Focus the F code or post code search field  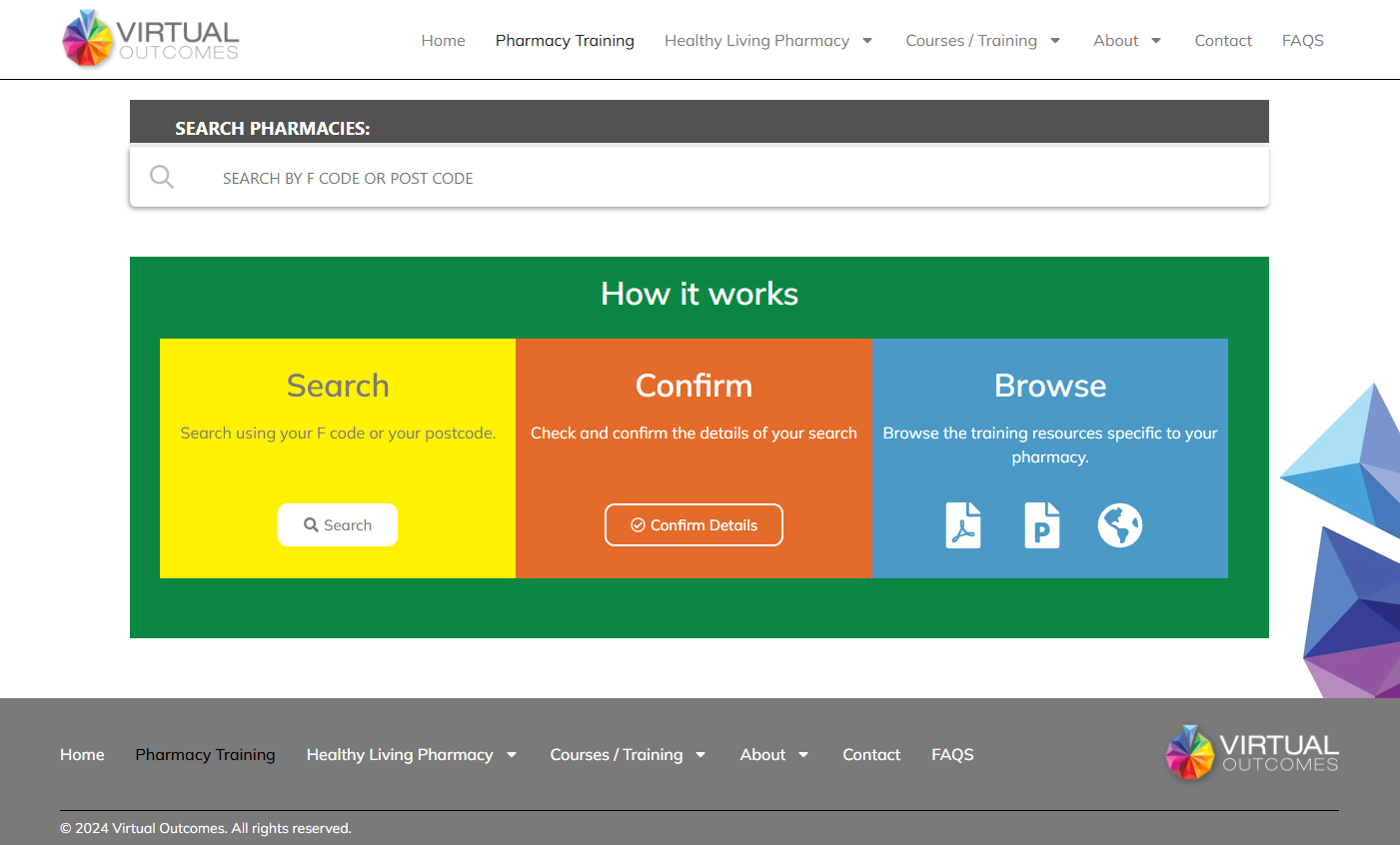(700, 178)
